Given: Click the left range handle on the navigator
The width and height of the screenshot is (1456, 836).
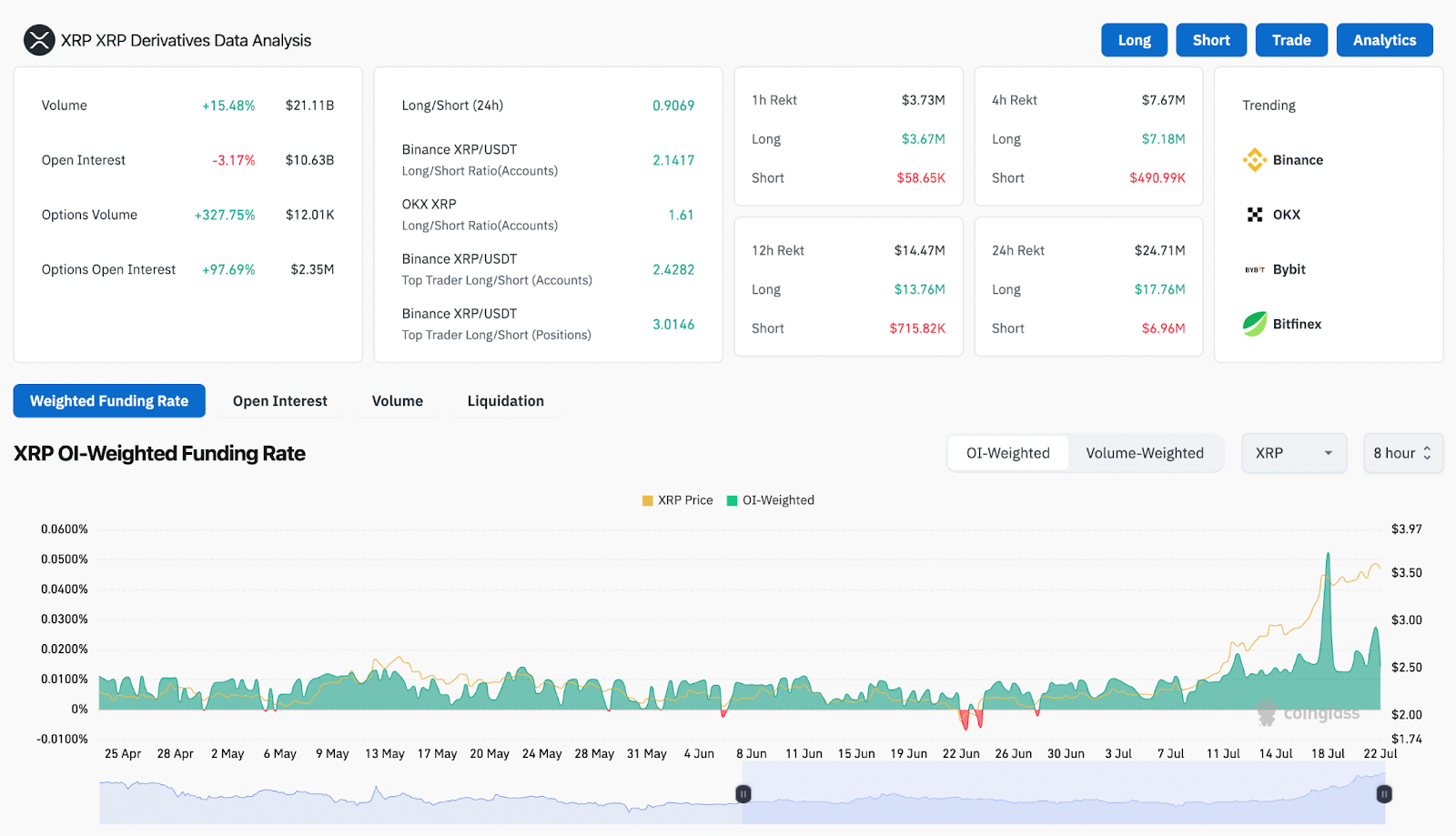Looking at the screenshot, I should point(743,794).
